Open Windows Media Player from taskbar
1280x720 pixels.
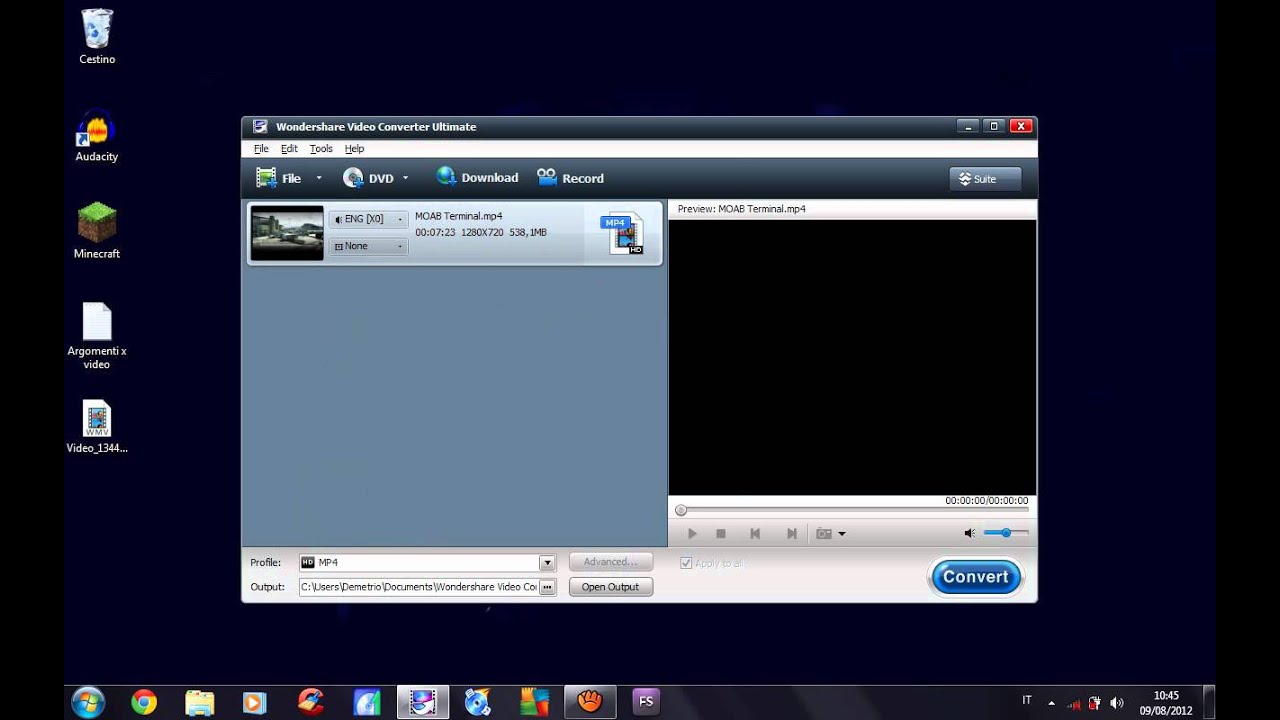pyautogui.click(x=254, y=702)
